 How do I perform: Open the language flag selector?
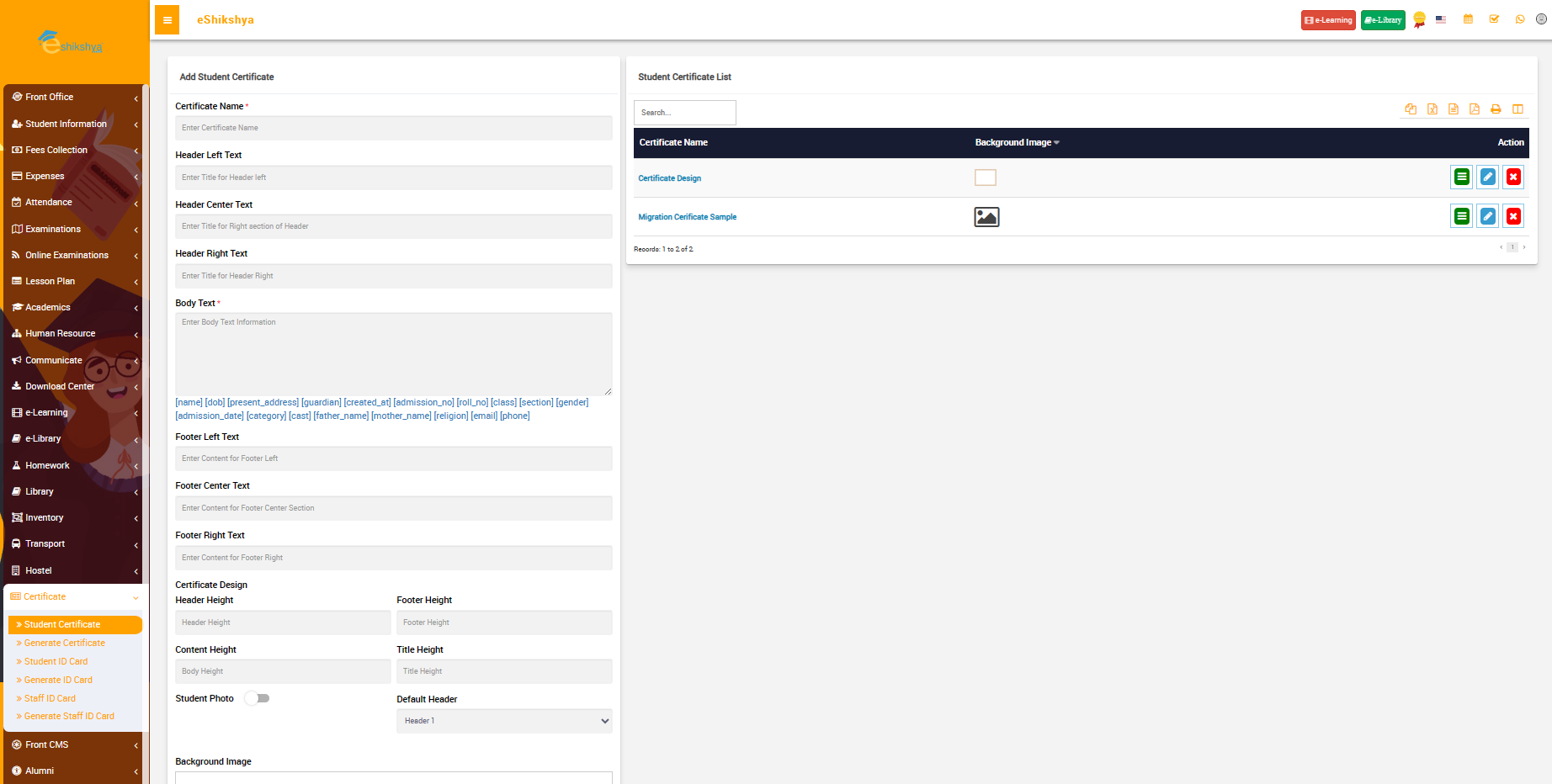pos(1441,19)
